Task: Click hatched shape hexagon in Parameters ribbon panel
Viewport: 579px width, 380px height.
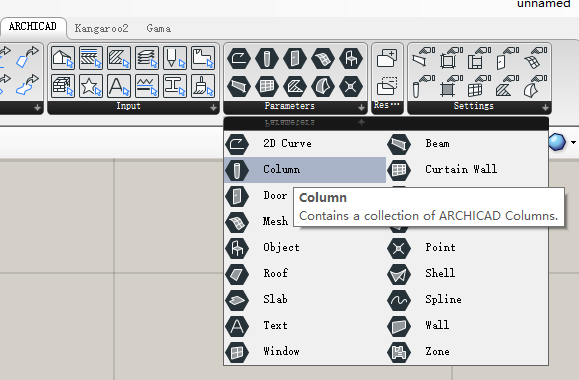Action: (x=295, y=86)
